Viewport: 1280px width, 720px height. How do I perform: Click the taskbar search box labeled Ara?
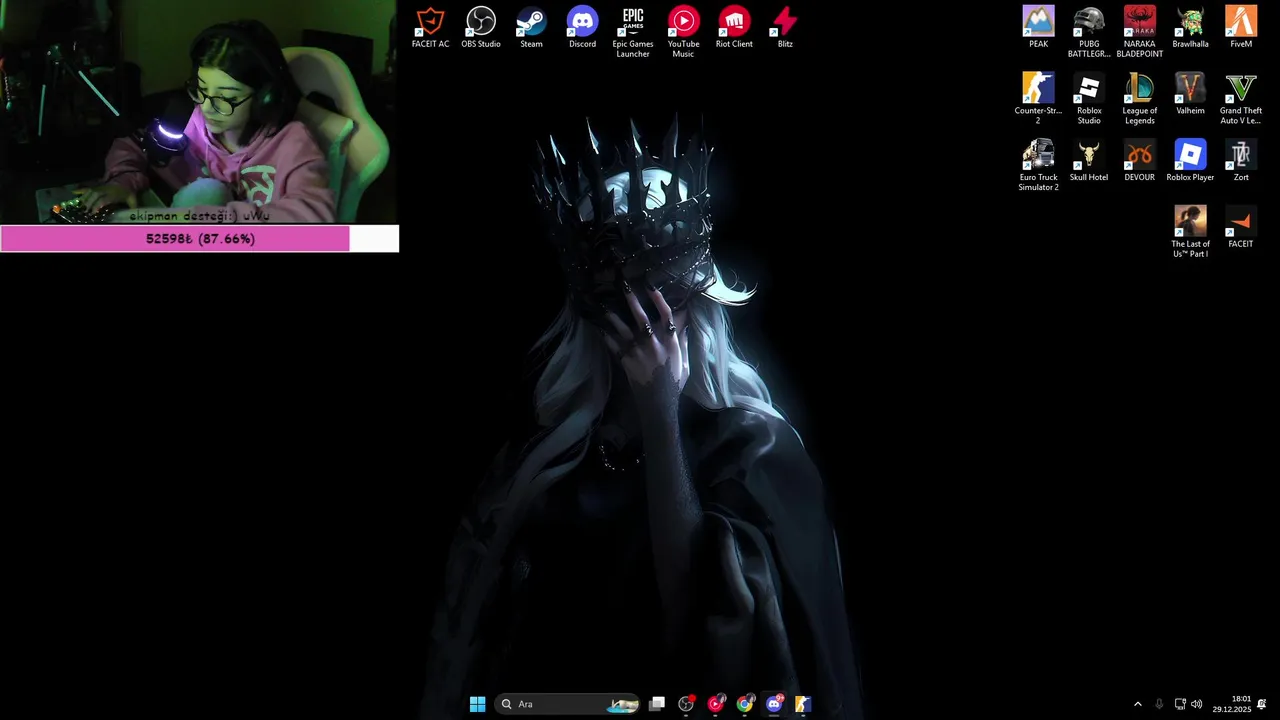[x=568, y=704]
